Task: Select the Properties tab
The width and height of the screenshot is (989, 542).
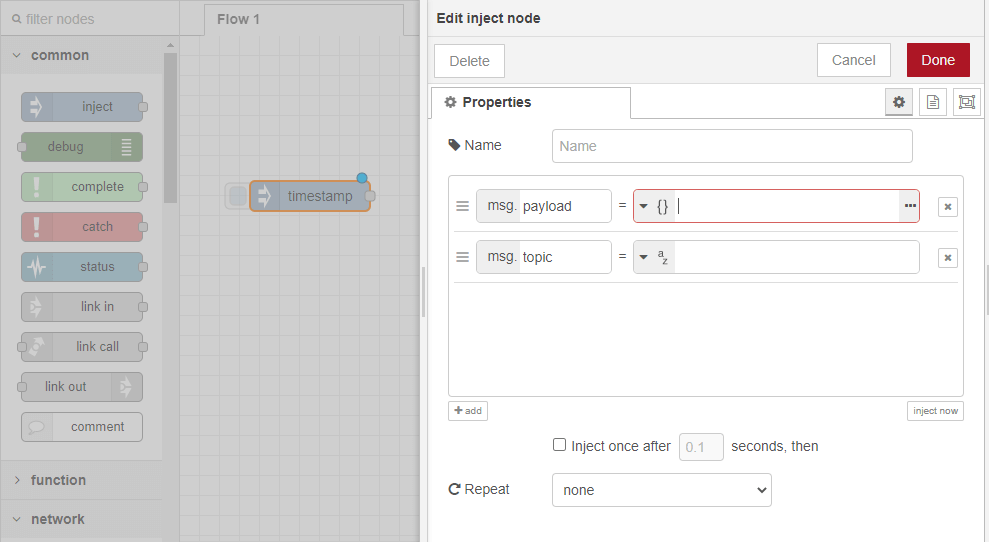Action: pyautogui.click(x=530, y=102)
